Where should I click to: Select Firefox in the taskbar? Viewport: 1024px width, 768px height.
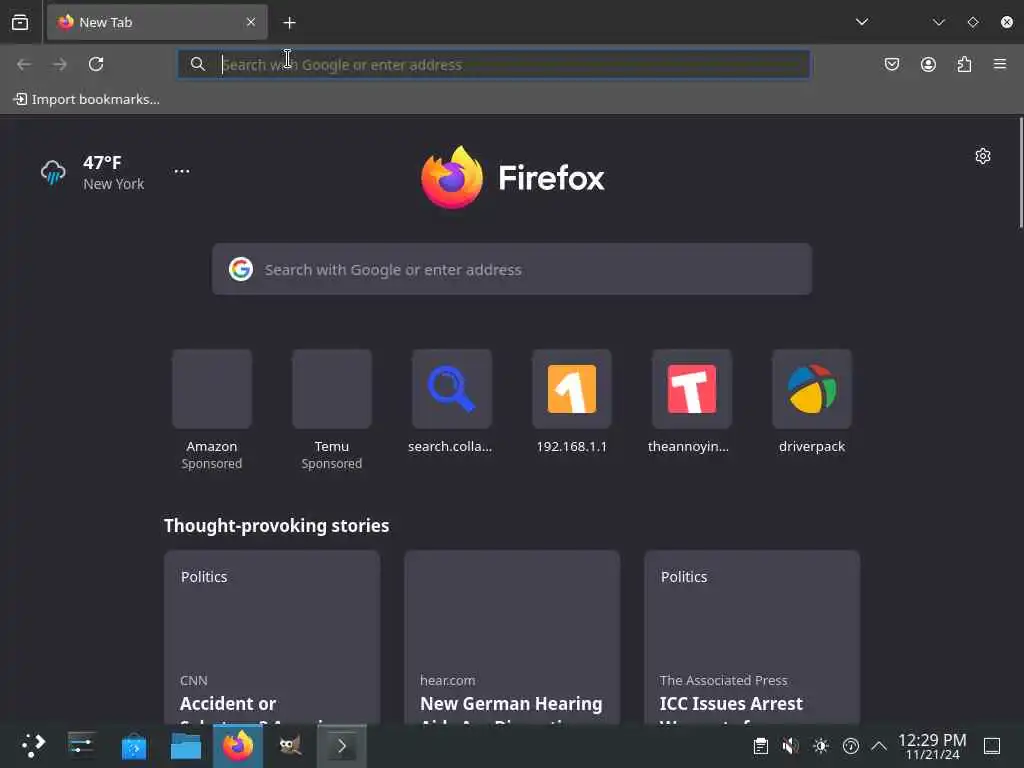pos(238,746)
